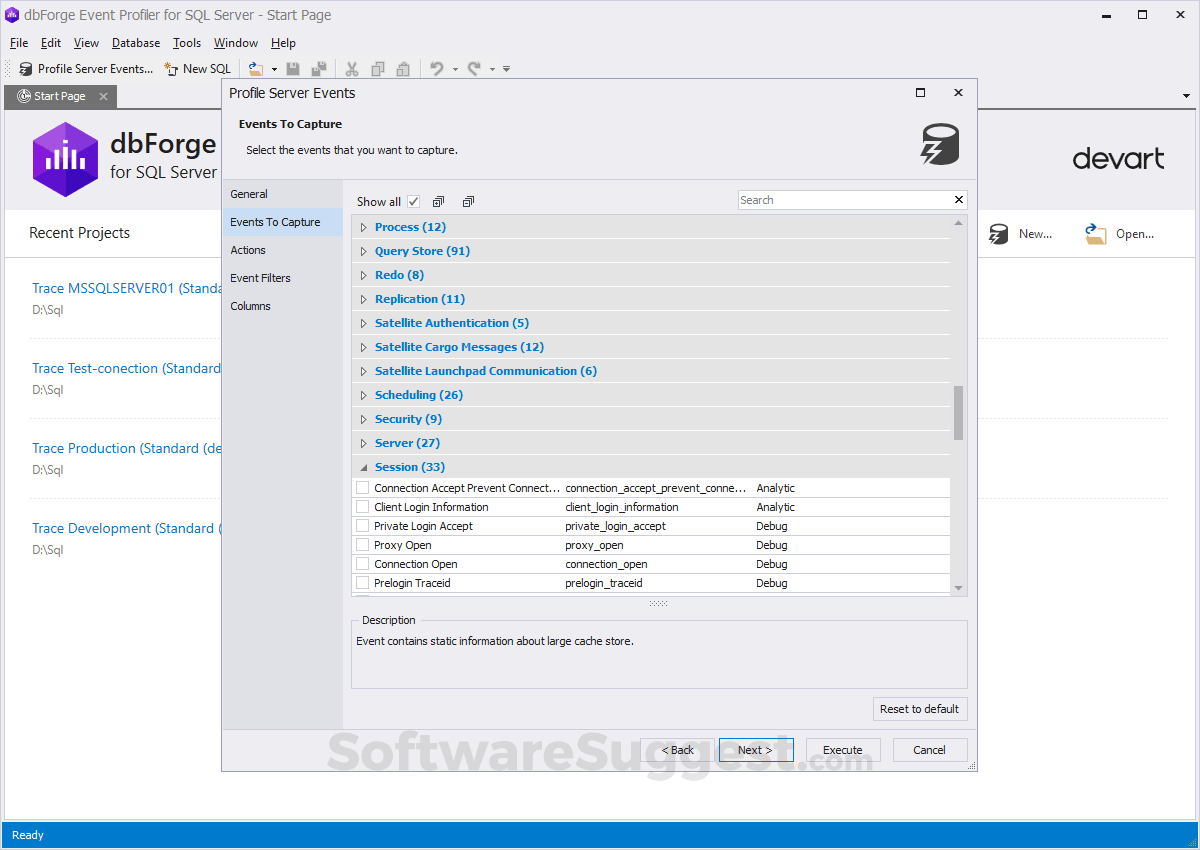Click the expand all groups icon

(439, 201)
